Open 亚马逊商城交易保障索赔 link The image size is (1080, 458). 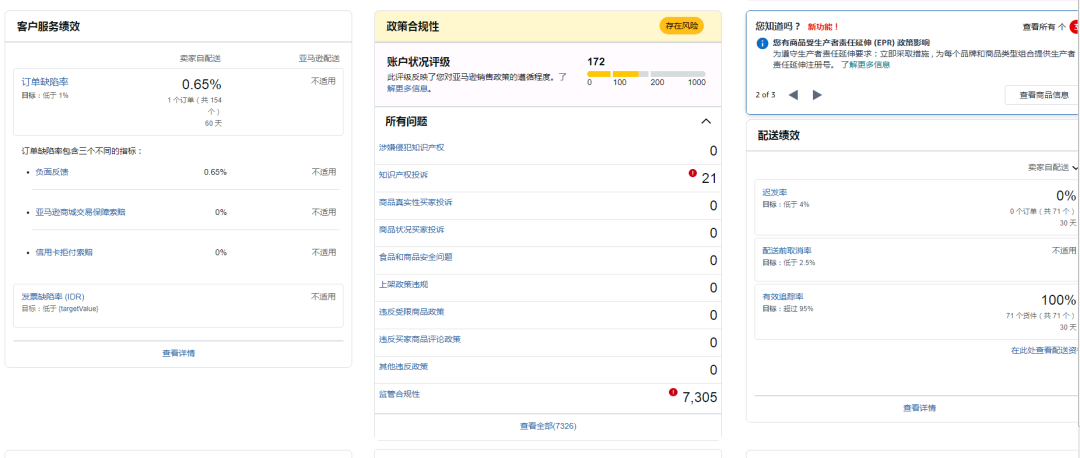[81, 212]
